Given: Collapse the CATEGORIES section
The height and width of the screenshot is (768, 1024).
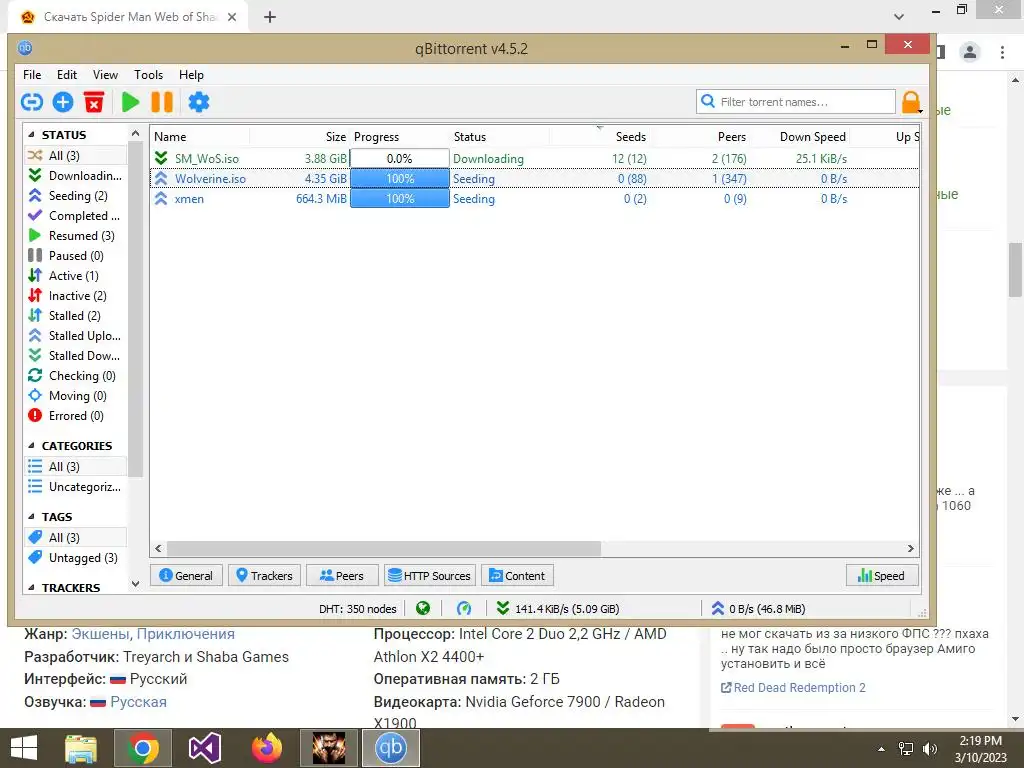Looking at the screenshot, I should point(31,445).
